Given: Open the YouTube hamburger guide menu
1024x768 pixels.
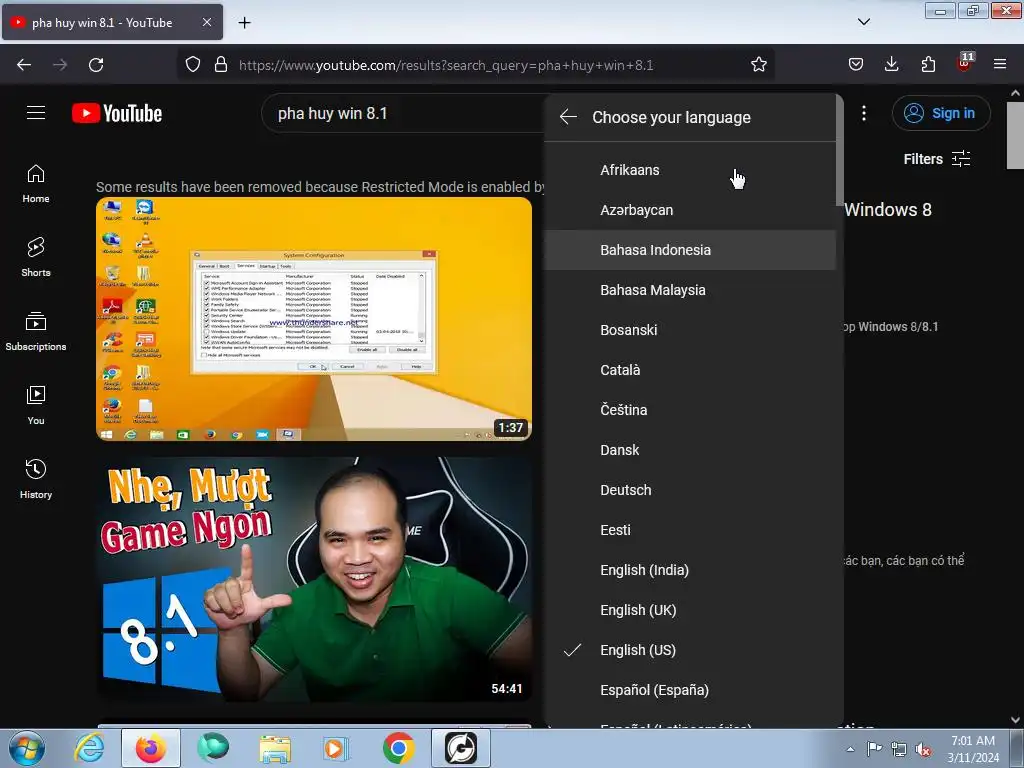Looking at the screenshot, I should pos(36,113).
